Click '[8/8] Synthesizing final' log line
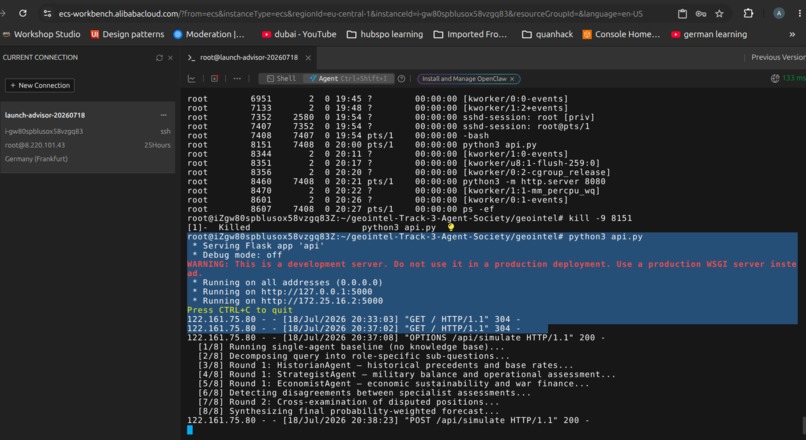Viewport: 806px width, 440px height. coord(349,411)
